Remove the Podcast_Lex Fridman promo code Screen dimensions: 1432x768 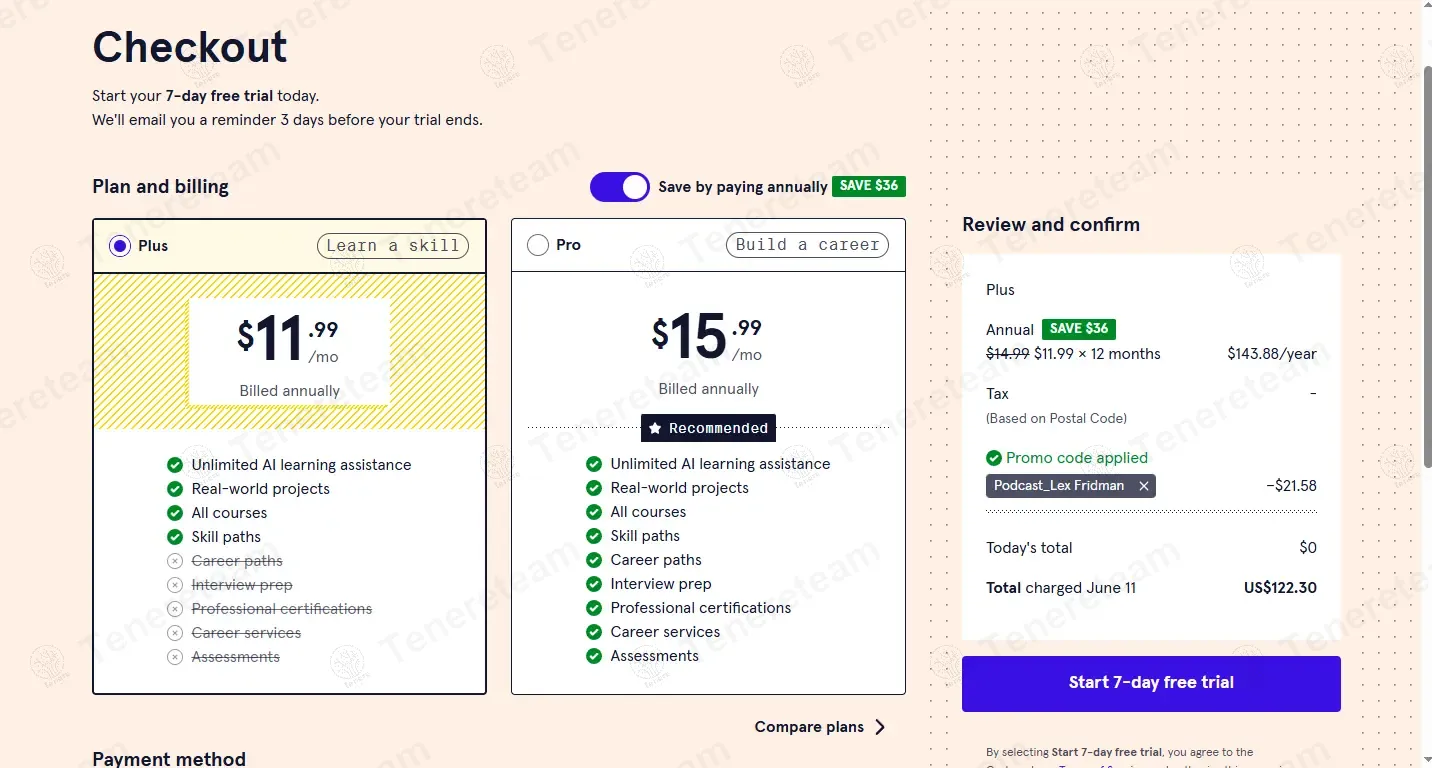(x=1144, y=486)
